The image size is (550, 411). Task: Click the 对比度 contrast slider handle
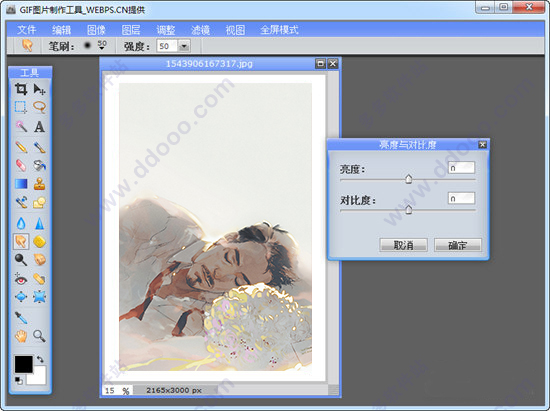(x=408, y=209)
